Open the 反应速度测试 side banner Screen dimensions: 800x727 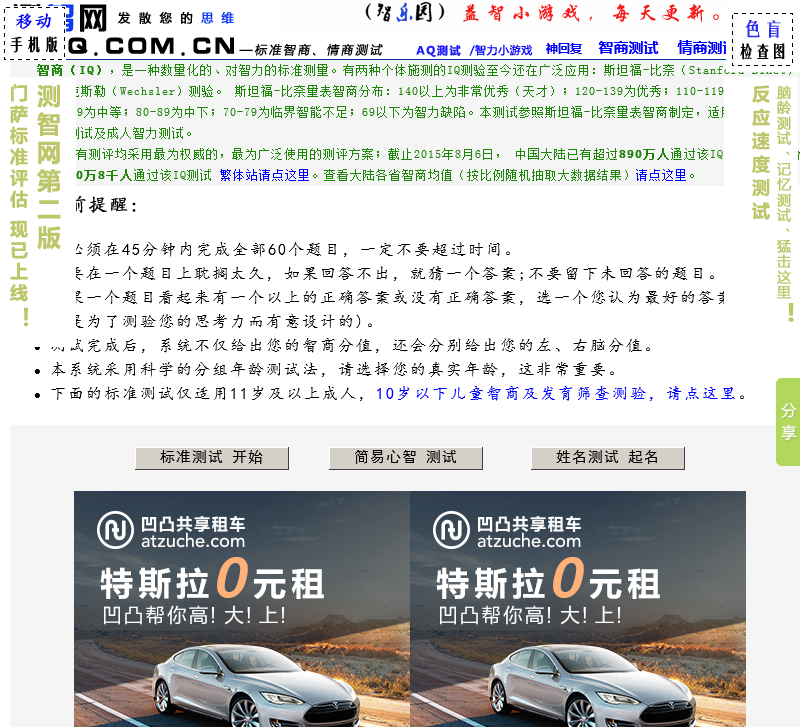click(x=760, y=152)
